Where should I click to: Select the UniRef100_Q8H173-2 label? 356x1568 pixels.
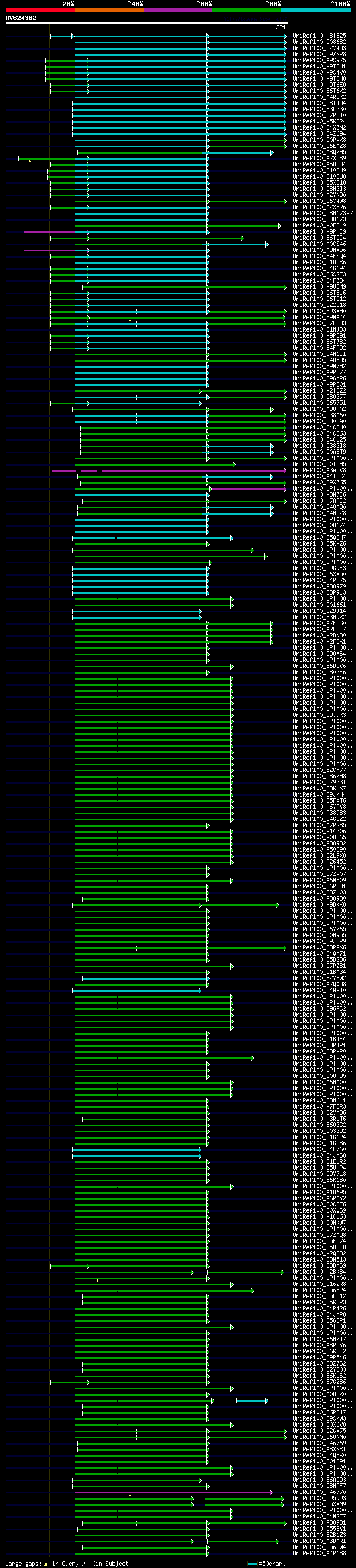tap(323, 213)
